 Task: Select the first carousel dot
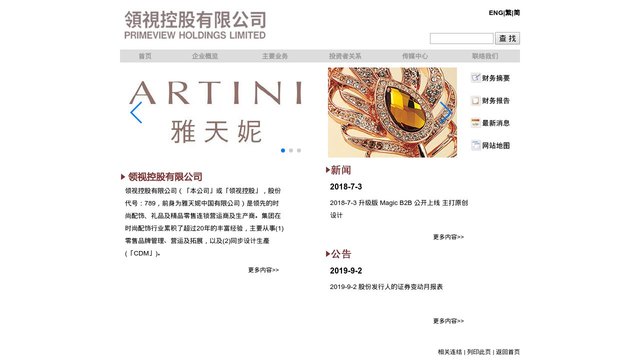click(283, 151)
